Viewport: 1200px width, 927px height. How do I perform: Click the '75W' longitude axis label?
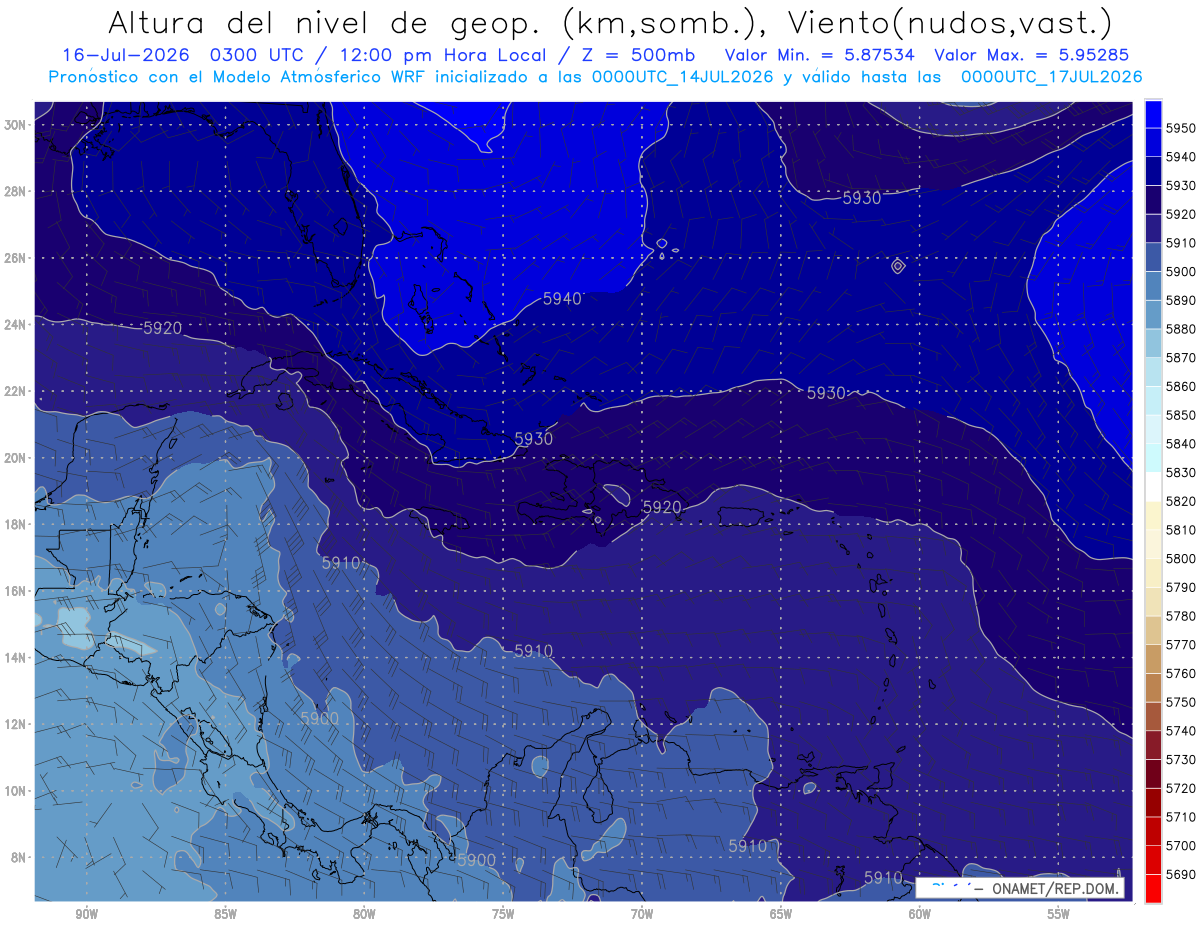[503, 914]
